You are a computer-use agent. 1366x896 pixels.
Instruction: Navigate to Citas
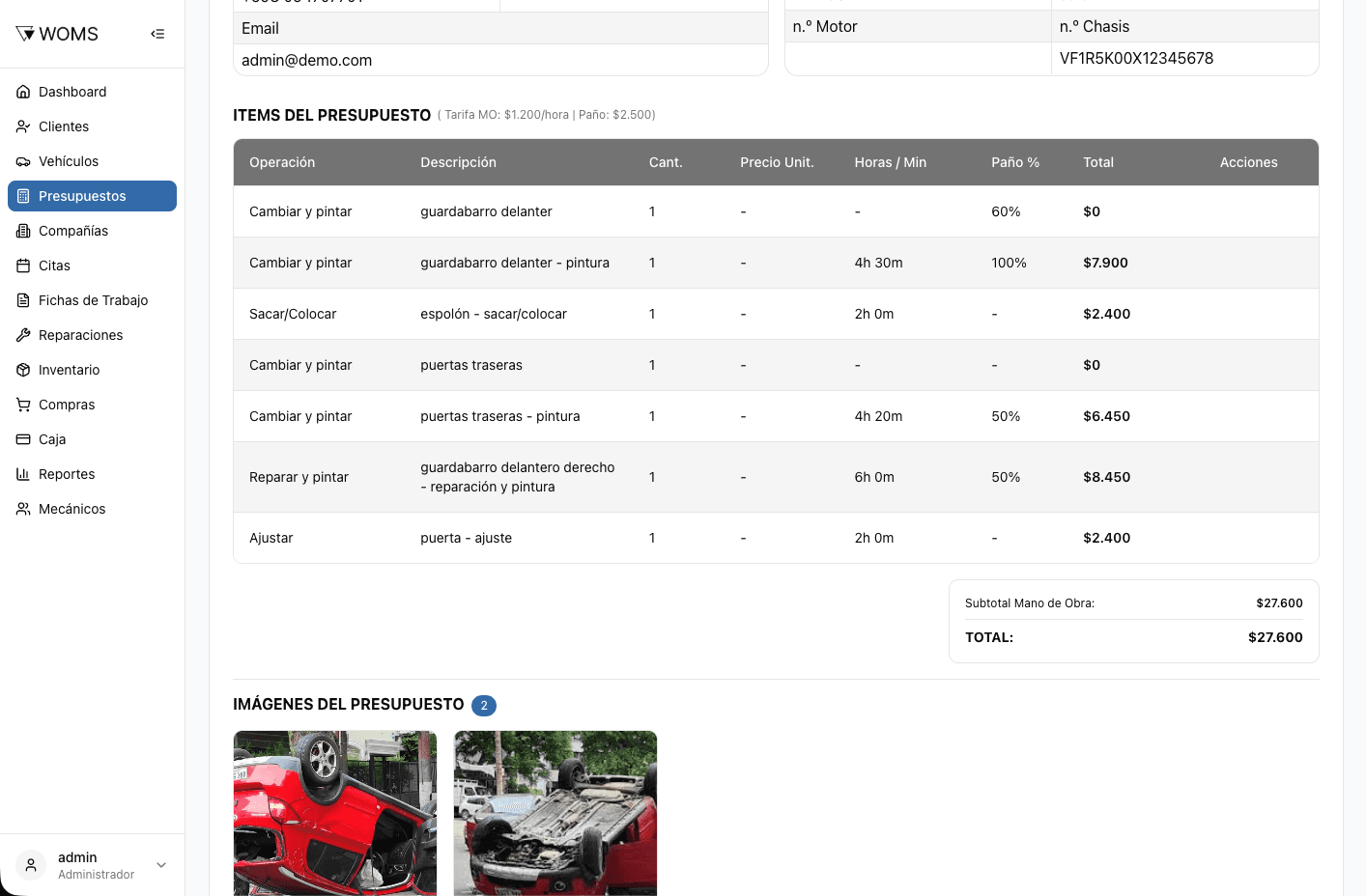click(92, 266)
